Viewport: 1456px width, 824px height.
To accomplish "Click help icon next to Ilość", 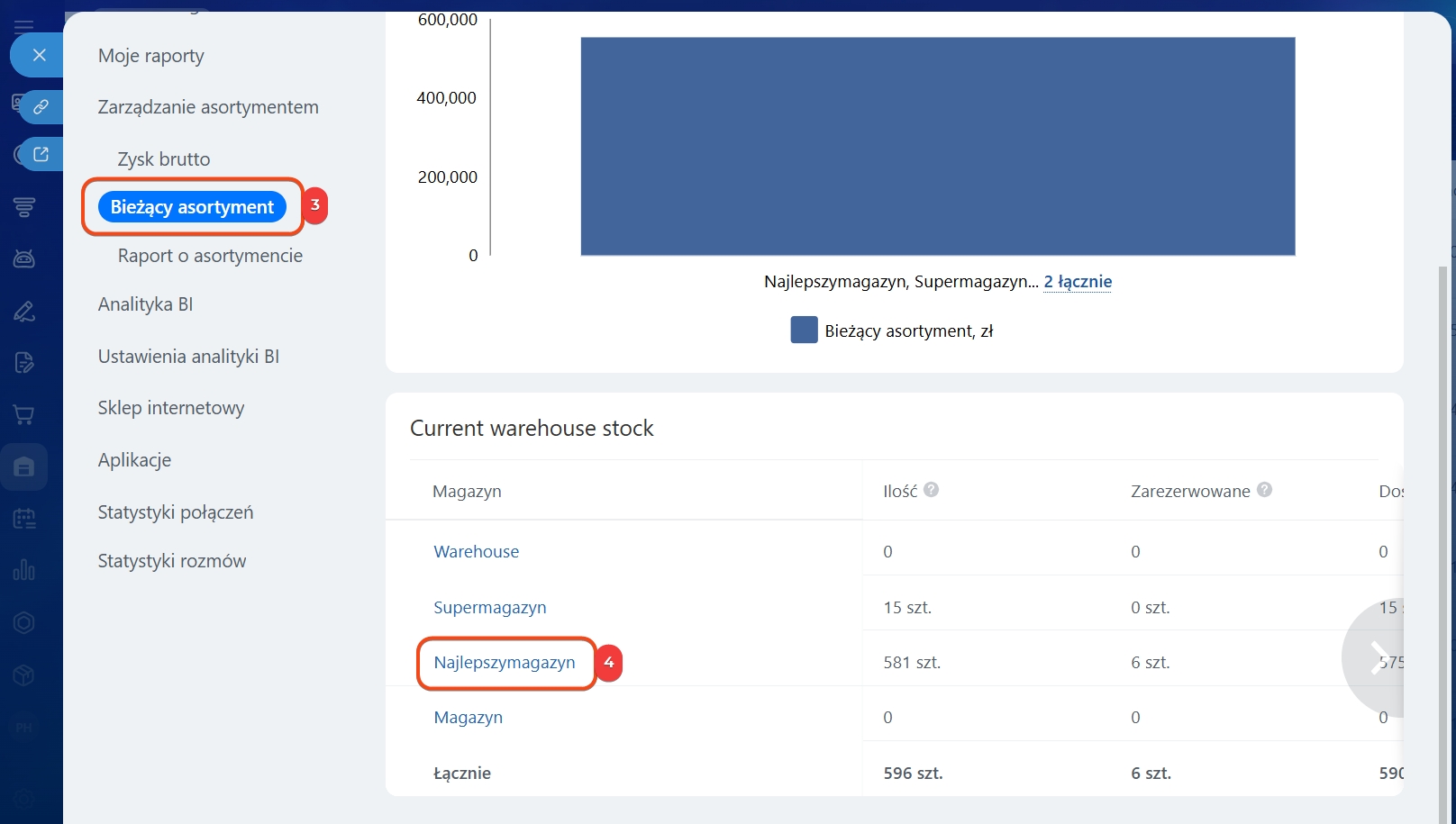I will [x=932, y=490].
